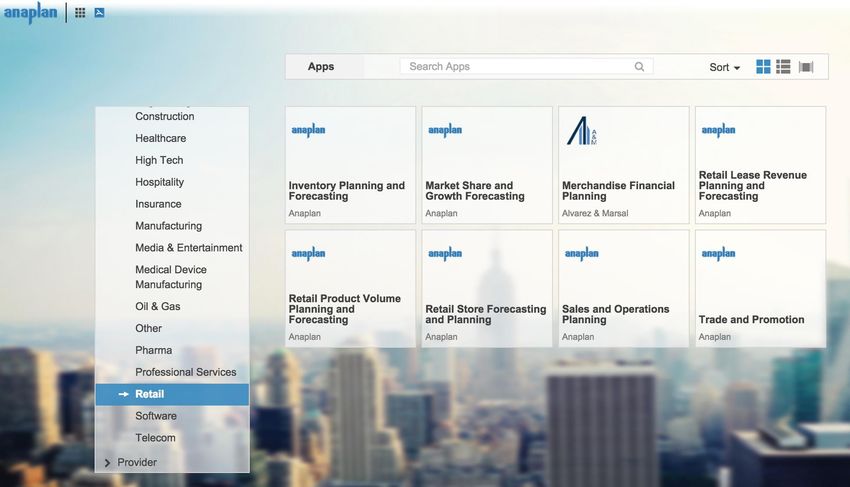Select the Apps tab
The image size is (850, 487).
click(321, 67)
